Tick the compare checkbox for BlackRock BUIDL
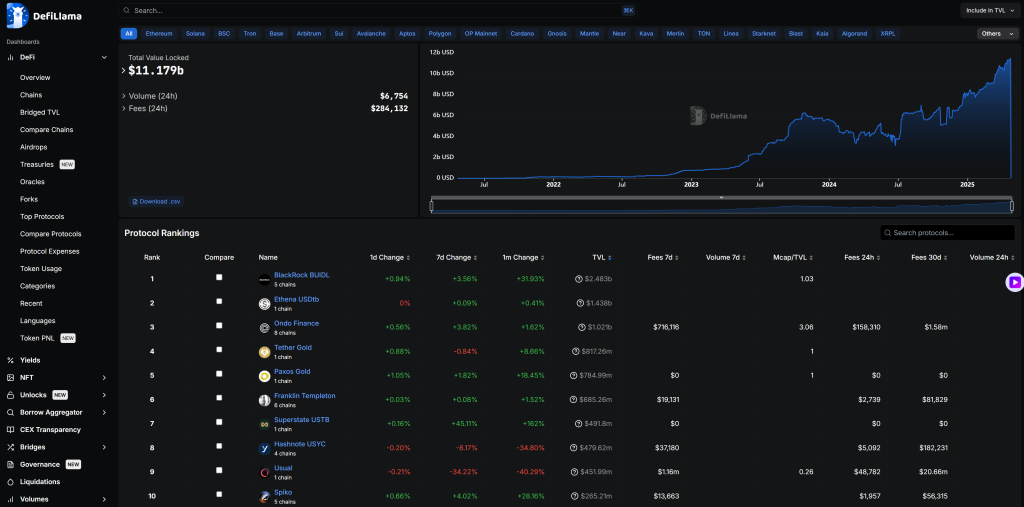Viewport: 1024px width, 507px height. pos(219,277)
